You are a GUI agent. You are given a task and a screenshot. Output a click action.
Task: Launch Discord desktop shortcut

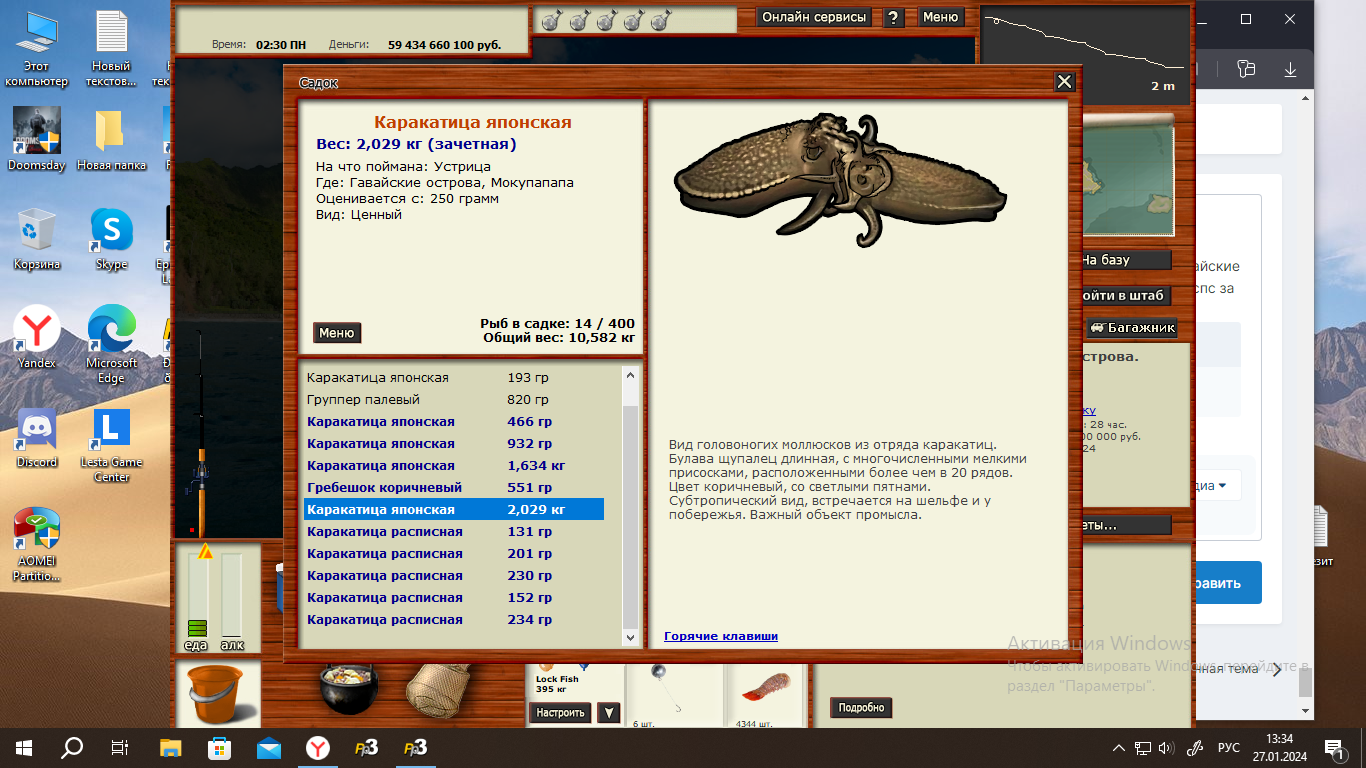click(x=36, y=437)
